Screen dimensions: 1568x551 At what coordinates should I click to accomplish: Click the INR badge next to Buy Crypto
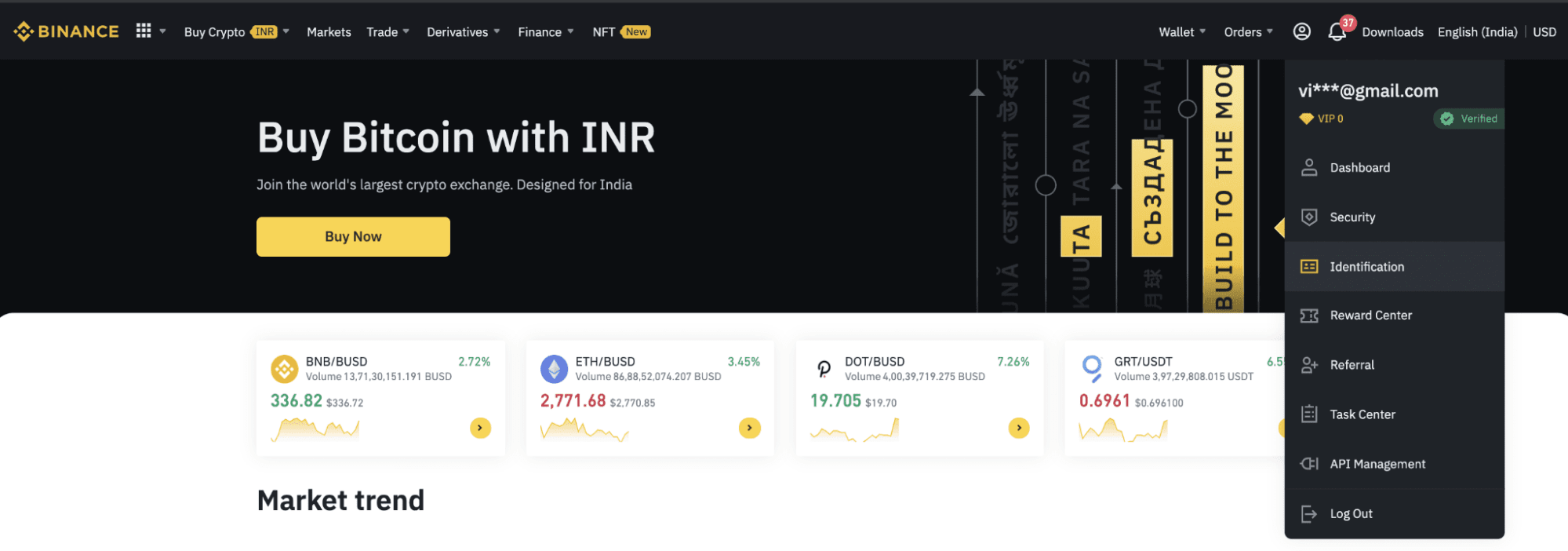tap(264, 32)
